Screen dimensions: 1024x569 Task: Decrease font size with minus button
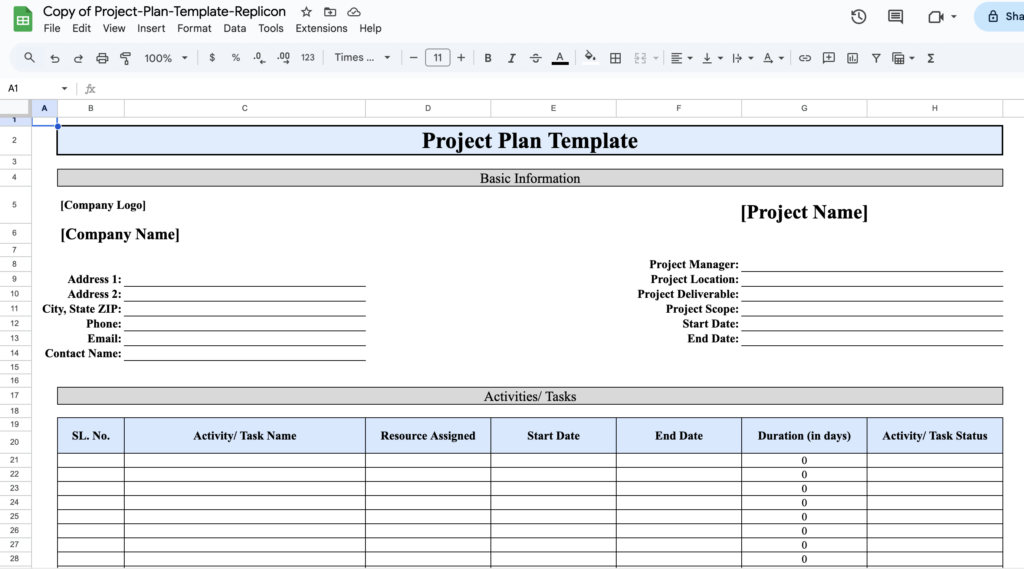click(x=413, y=57)
